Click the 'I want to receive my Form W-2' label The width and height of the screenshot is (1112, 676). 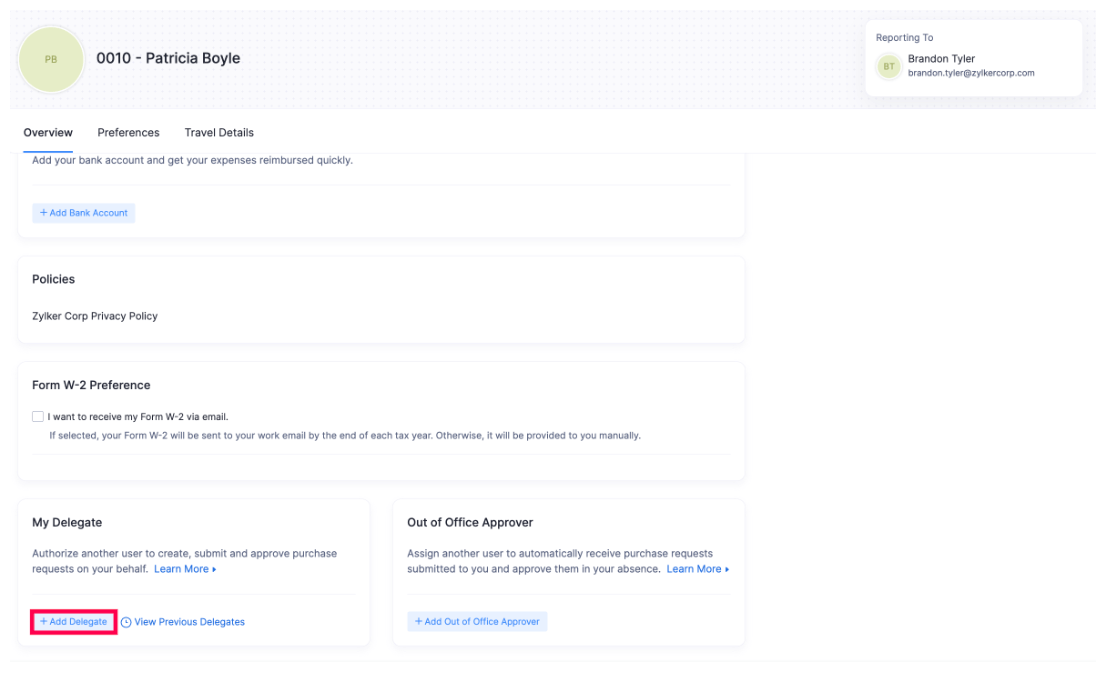(x=138, y=417)
